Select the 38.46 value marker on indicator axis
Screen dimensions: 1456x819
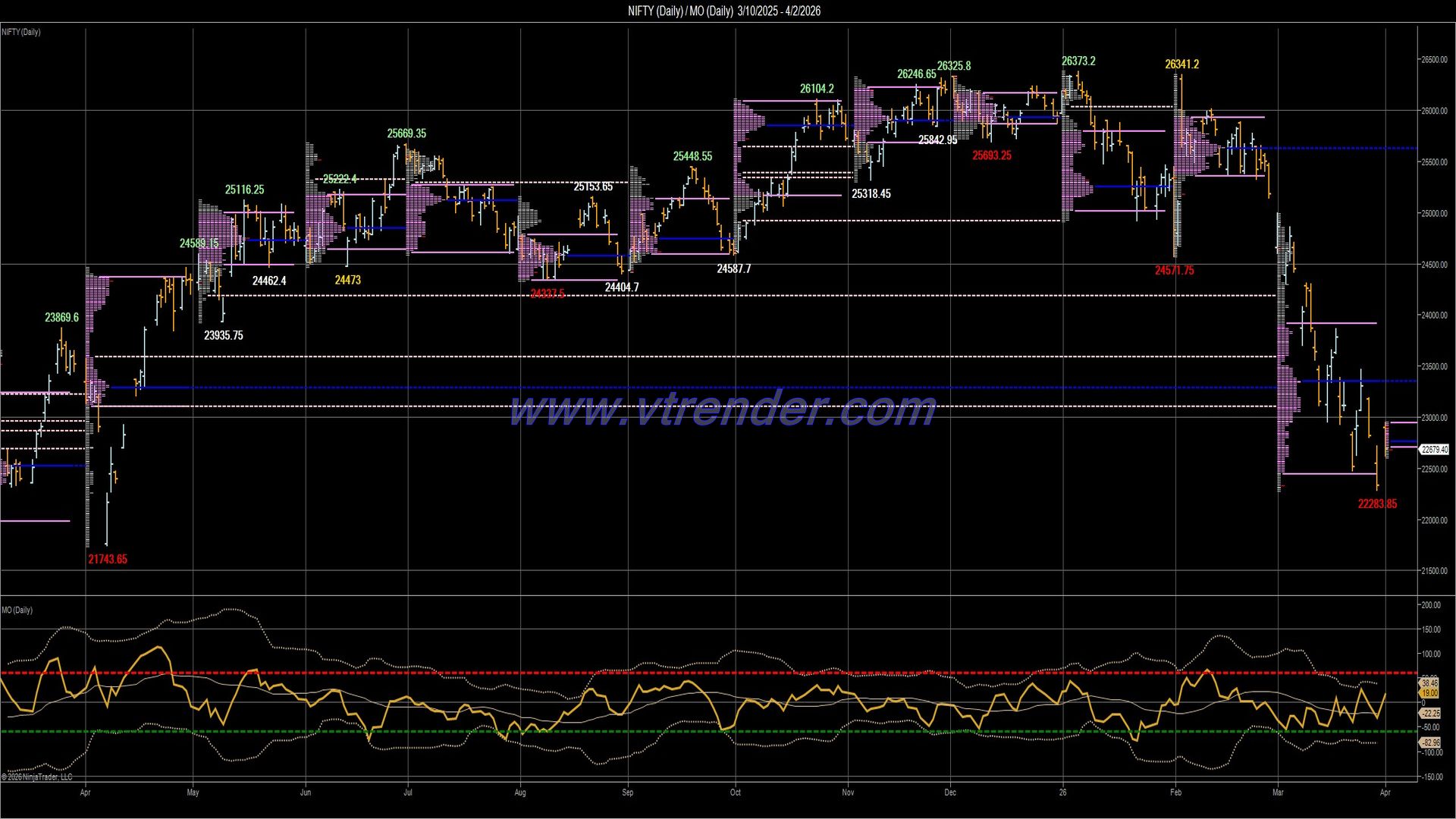(1429, 682)
